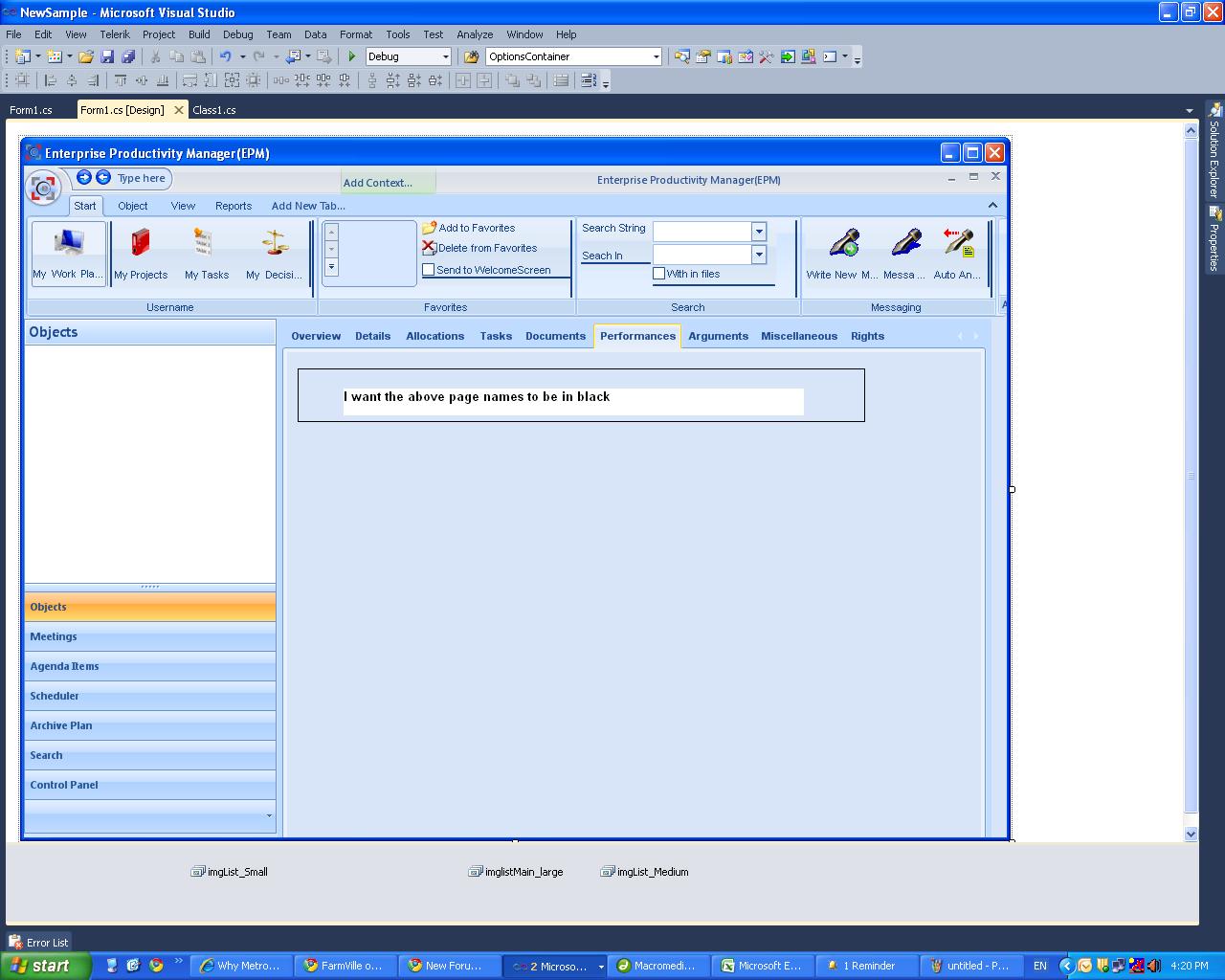Click the Save All toolbar icon
The image size is (1225, 980).
[x=128, y=56]
